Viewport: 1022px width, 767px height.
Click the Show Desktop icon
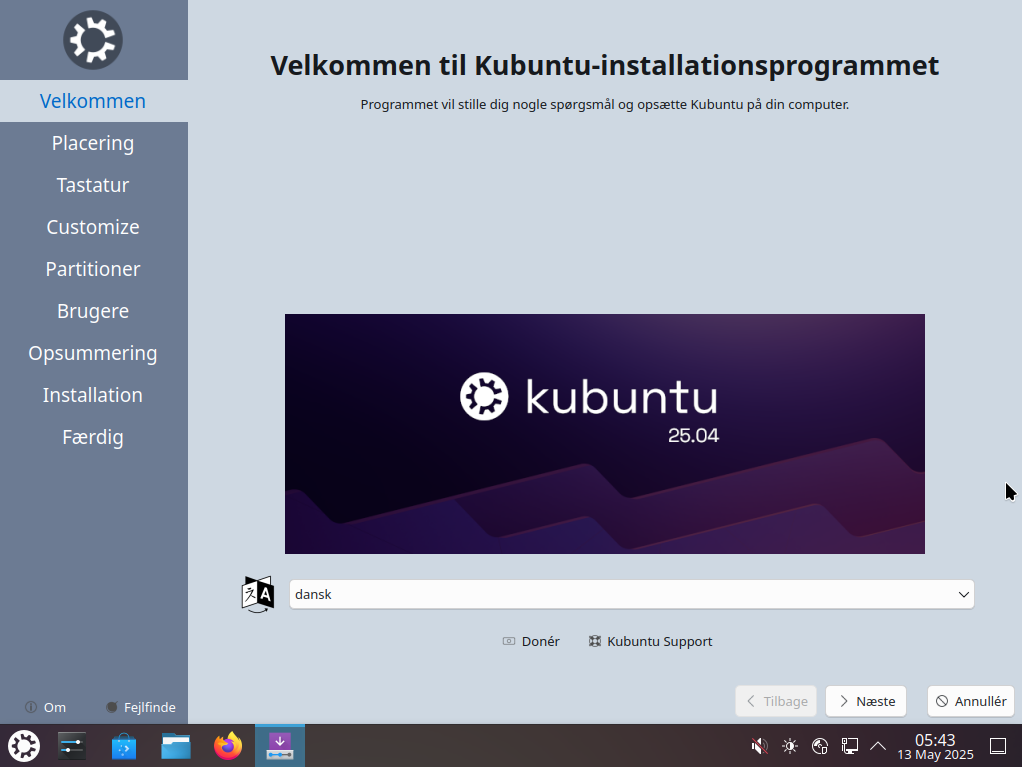click(x=998, y=746)
